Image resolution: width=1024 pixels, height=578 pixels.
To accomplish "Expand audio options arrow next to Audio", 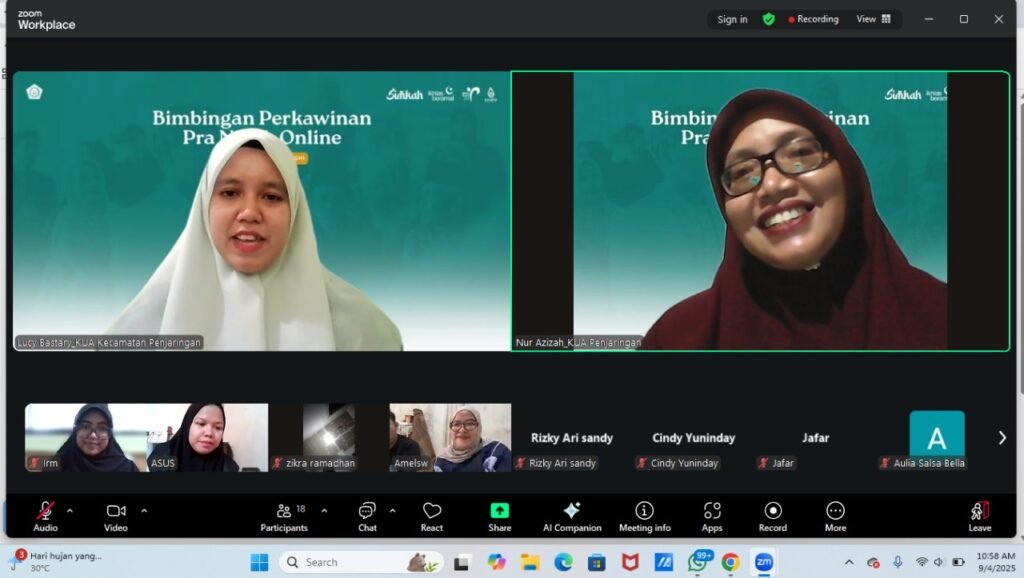I will 69,510.
